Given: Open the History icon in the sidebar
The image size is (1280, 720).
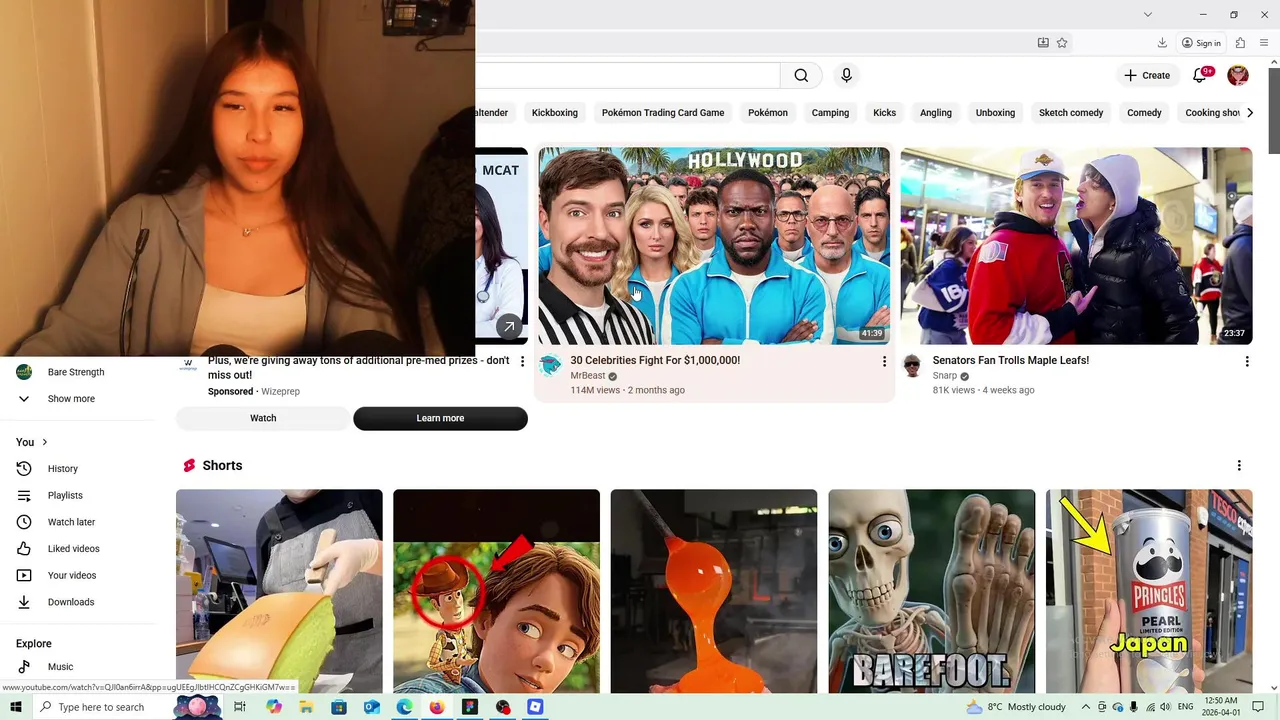Looking at the screenshot, I should click(24, 468).
